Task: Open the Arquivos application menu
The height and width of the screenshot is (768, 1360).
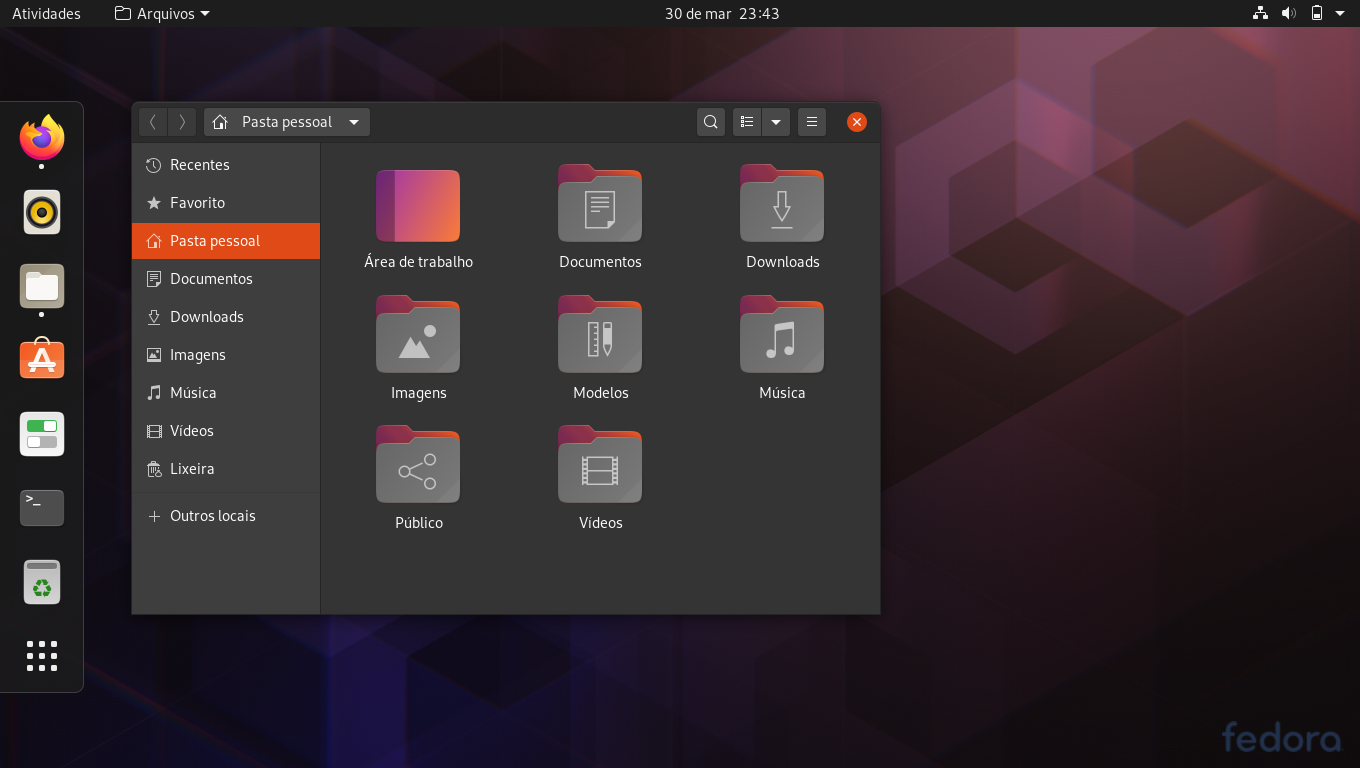Action: click(x=162, y=14)
